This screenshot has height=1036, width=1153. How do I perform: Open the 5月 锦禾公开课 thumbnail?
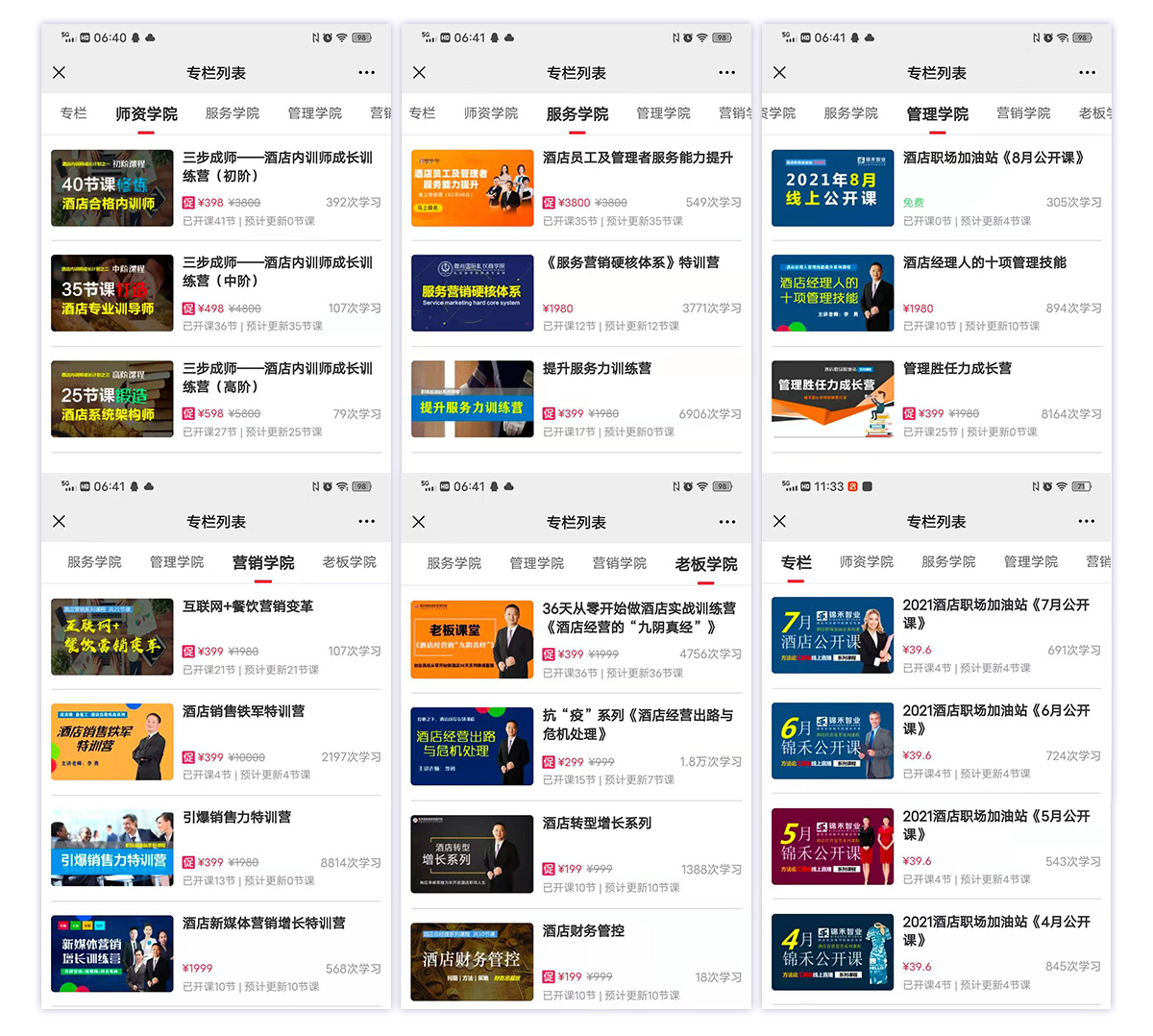(832, 847)
